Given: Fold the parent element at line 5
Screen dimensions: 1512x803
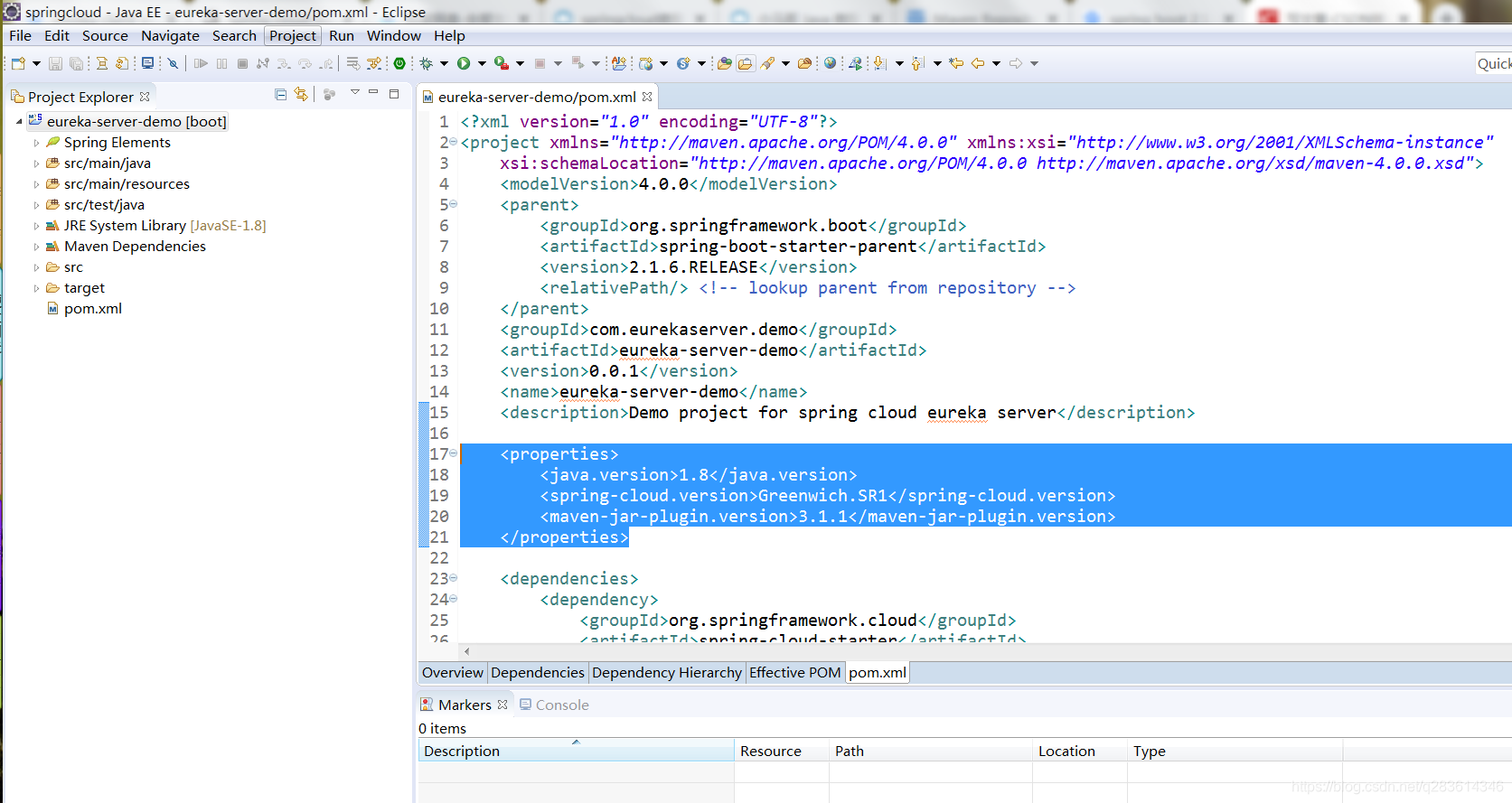Looking at the screenshot, I should [x=454, y=204].
